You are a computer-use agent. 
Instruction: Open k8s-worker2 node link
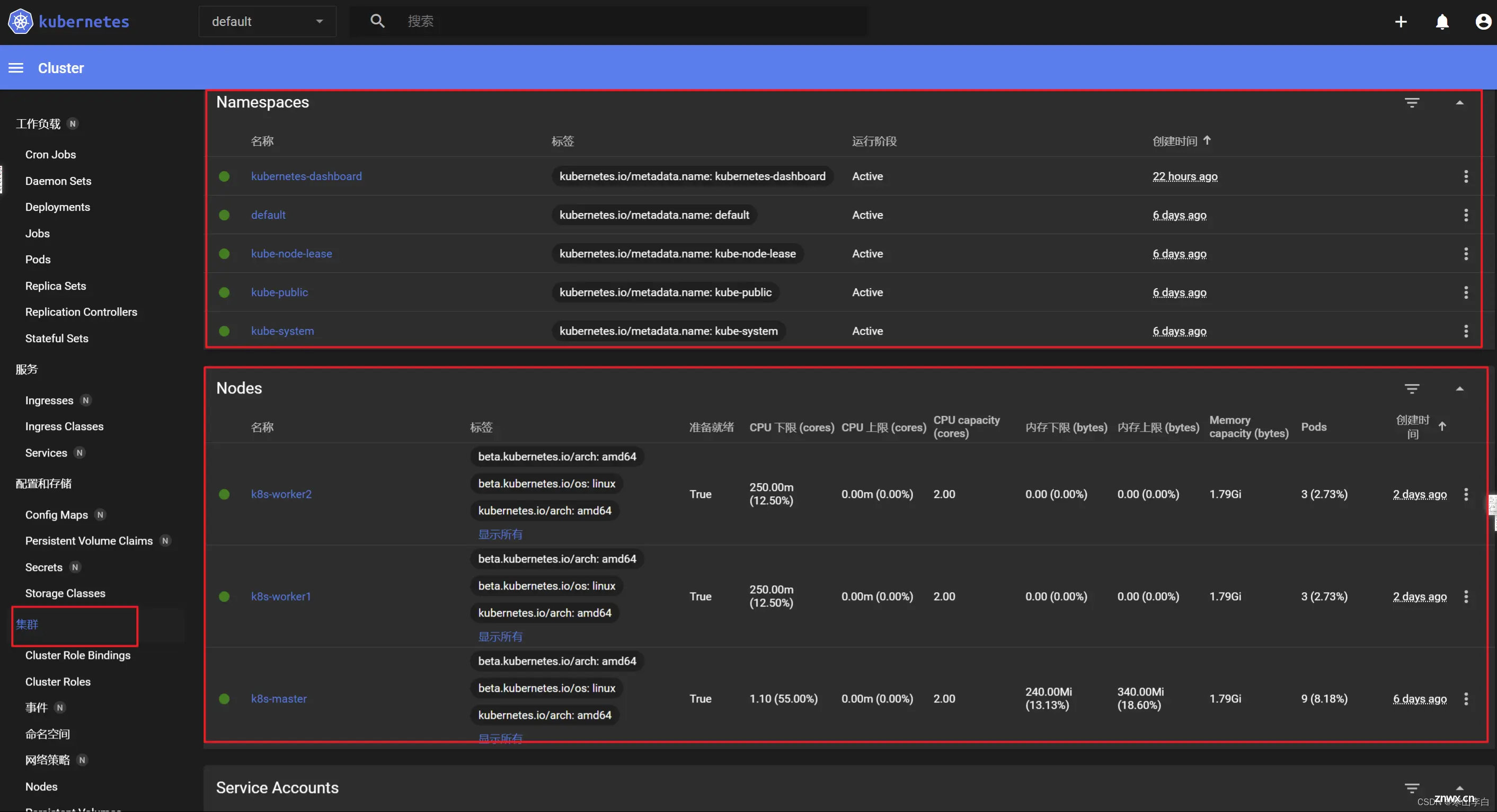point(281,494)
